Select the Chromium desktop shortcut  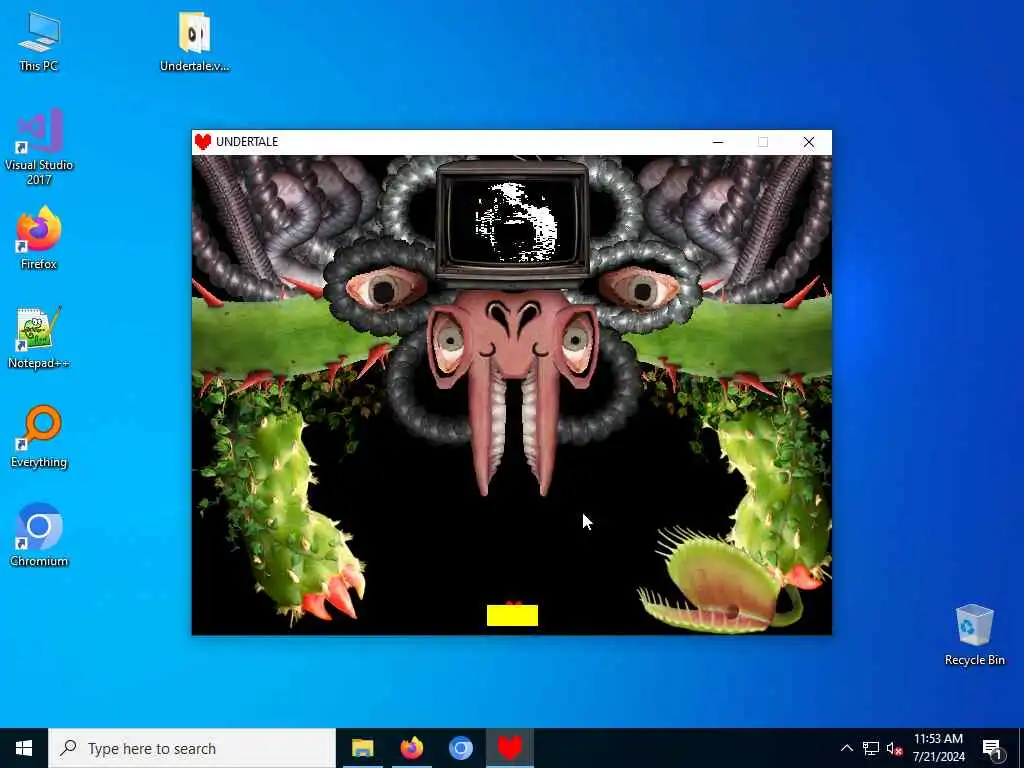tap(39, 536)
